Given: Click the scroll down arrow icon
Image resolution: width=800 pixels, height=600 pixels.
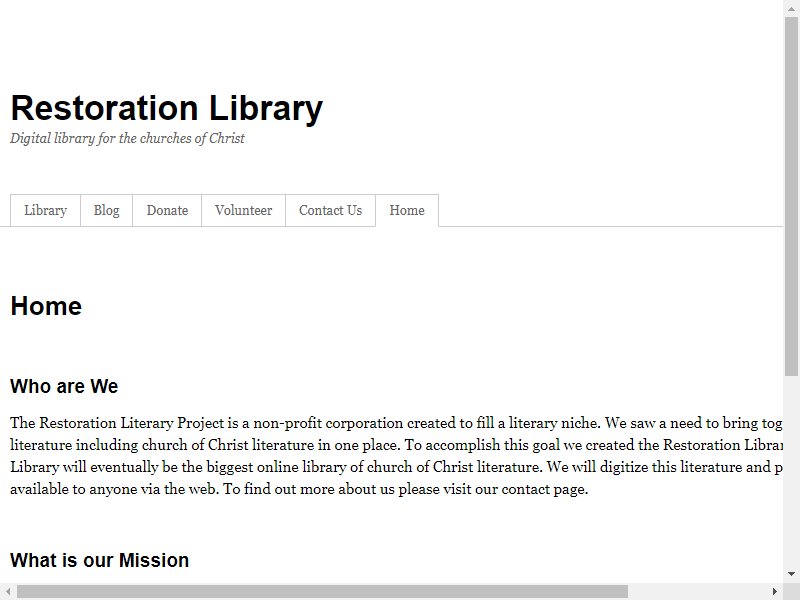Looking at the screenshot, I should pyautogui.click(x=791, y=574).
